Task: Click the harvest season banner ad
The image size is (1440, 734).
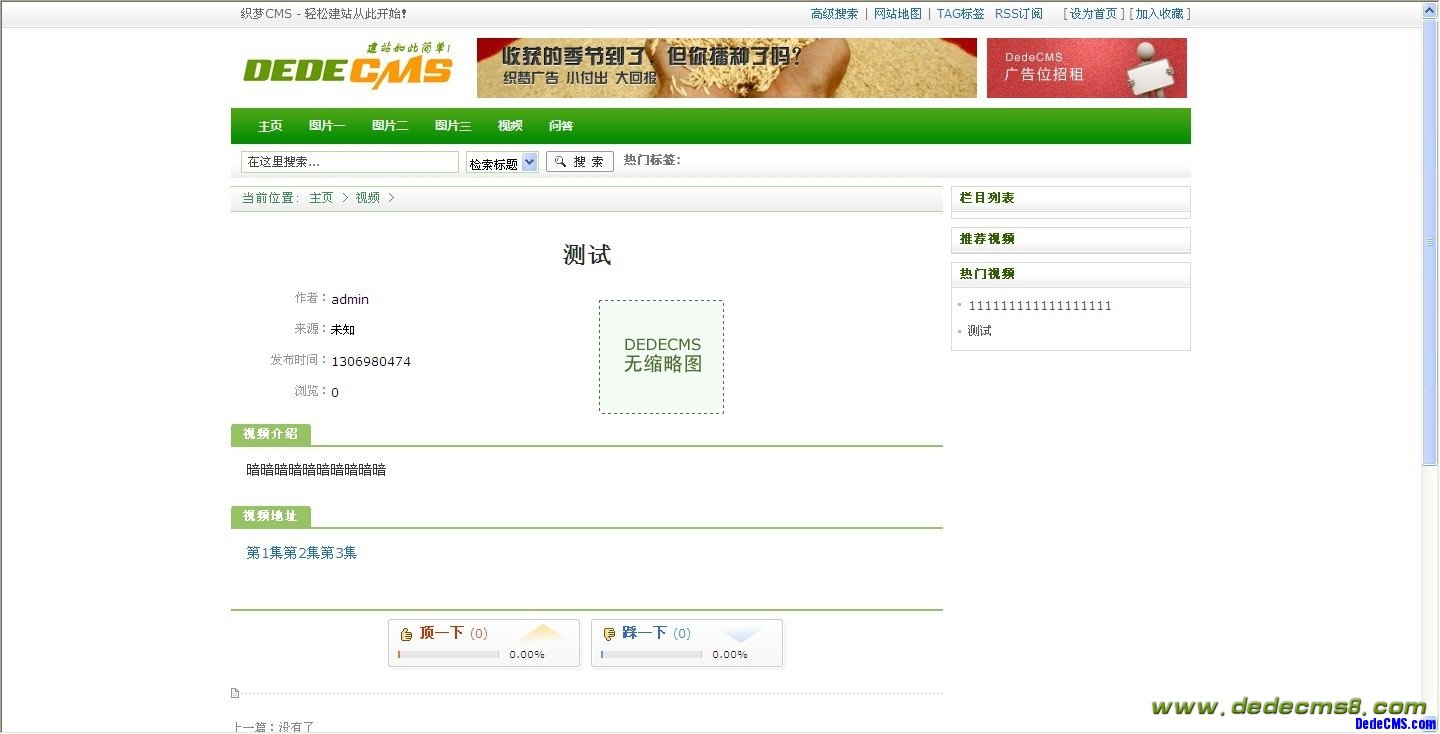Action: pyautogui.click(x=726, y=68)
